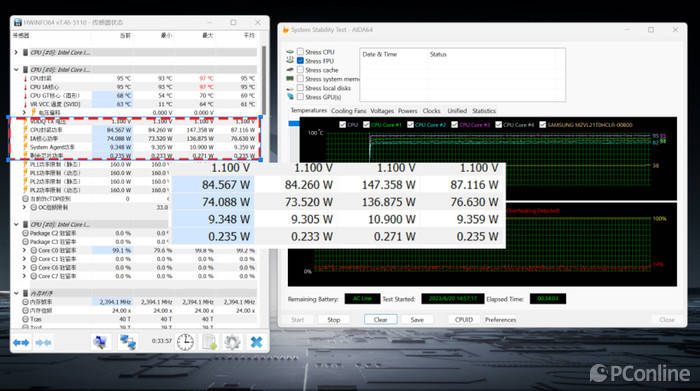Image resolution: width=700 pixels, height=391 pixels.
Task: Switch to the Voltages tab
Action: (382, 111)
